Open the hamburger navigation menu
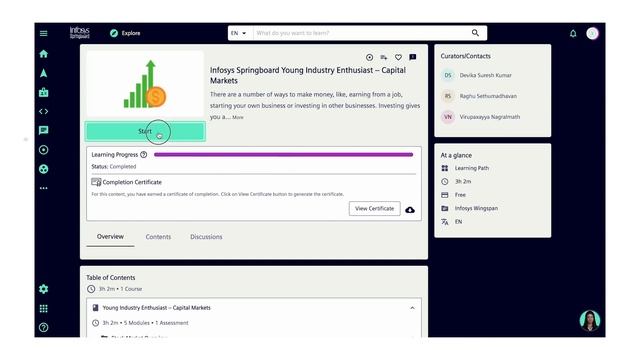This screenshot has height=360, width=640. point(44,33)
